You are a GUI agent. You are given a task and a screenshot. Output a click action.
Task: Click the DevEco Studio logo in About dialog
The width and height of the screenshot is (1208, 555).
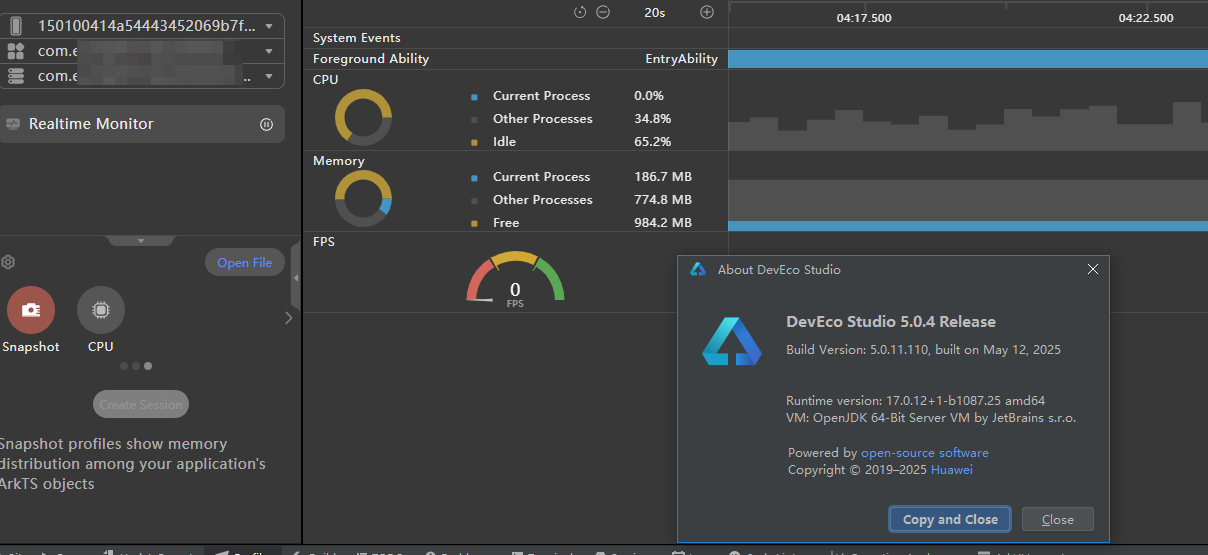point(731,340)
